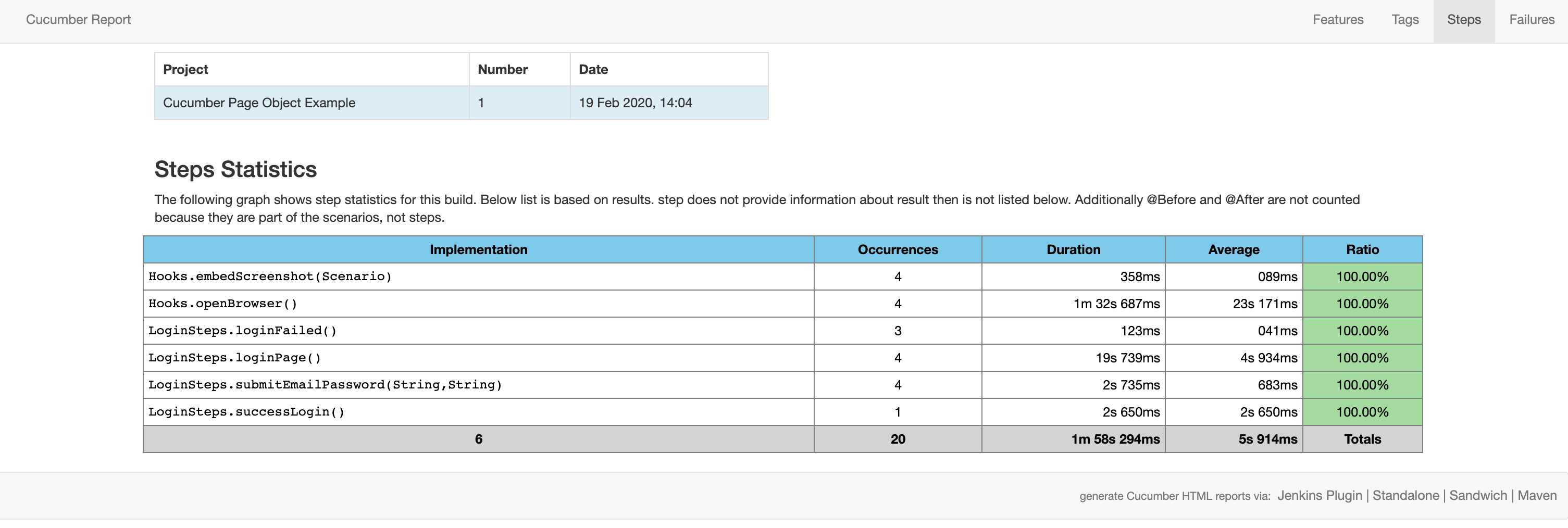Image resolution: width=1568 pixels, height=528 pixels.
Task: Open the Maven link
Action: pos(1537,495)
